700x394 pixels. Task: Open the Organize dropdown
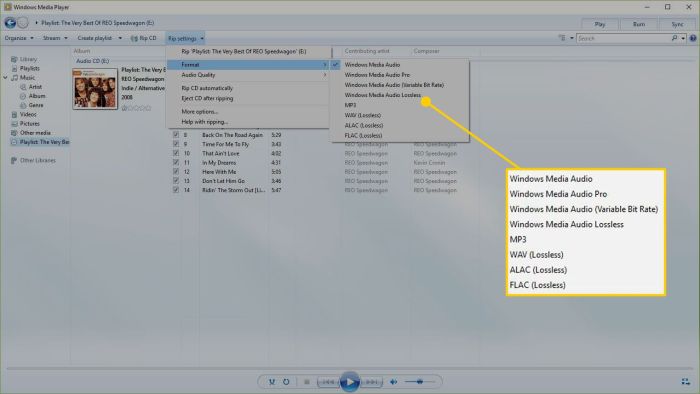coord(19,38)
